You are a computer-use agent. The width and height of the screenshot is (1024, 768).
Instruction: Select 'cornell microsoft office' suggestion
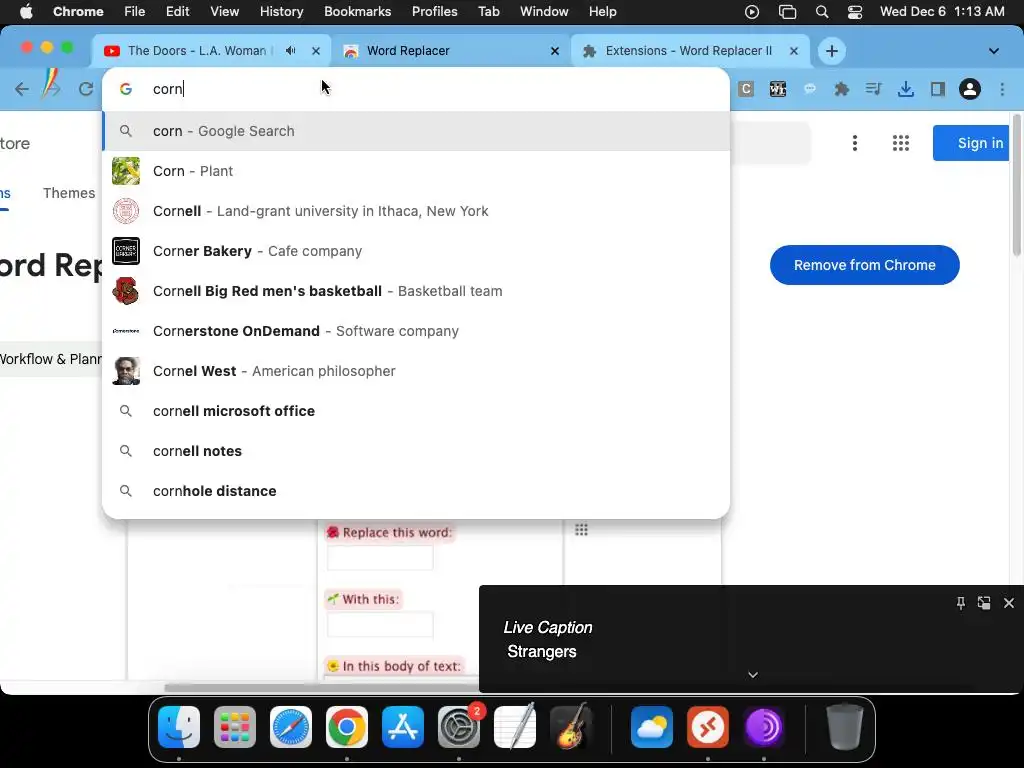[416, 411]
